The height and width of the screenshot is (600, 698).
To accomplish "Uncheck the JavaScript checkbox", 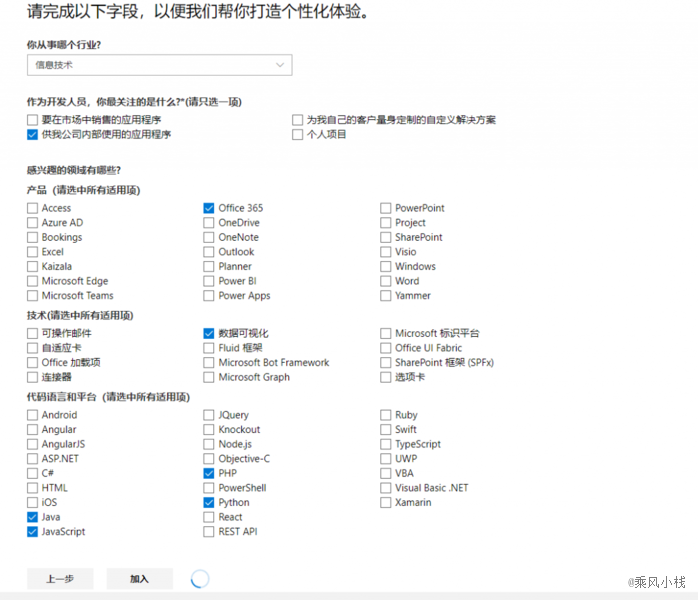I will 32,532.
